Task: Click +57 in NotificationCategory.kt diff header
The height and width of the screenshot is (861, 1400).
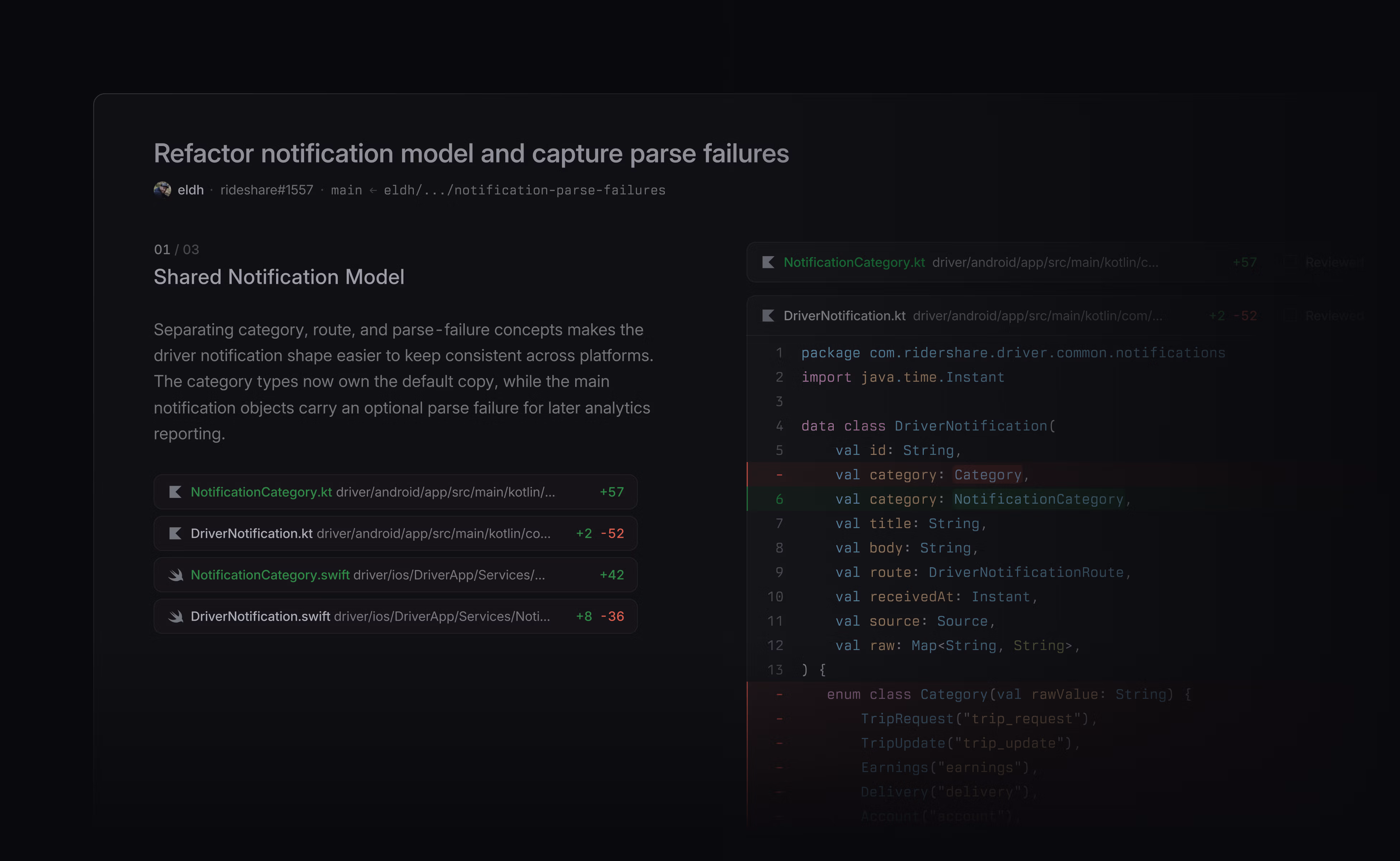Action: 1245,263
